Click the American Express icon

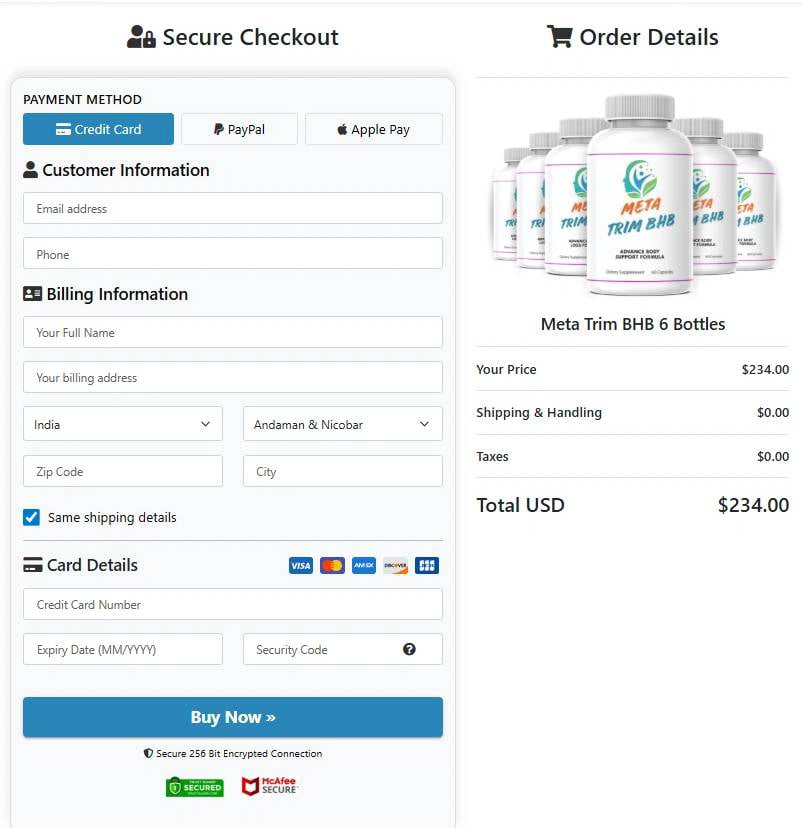pyautogui.click(x=363, y=565)
